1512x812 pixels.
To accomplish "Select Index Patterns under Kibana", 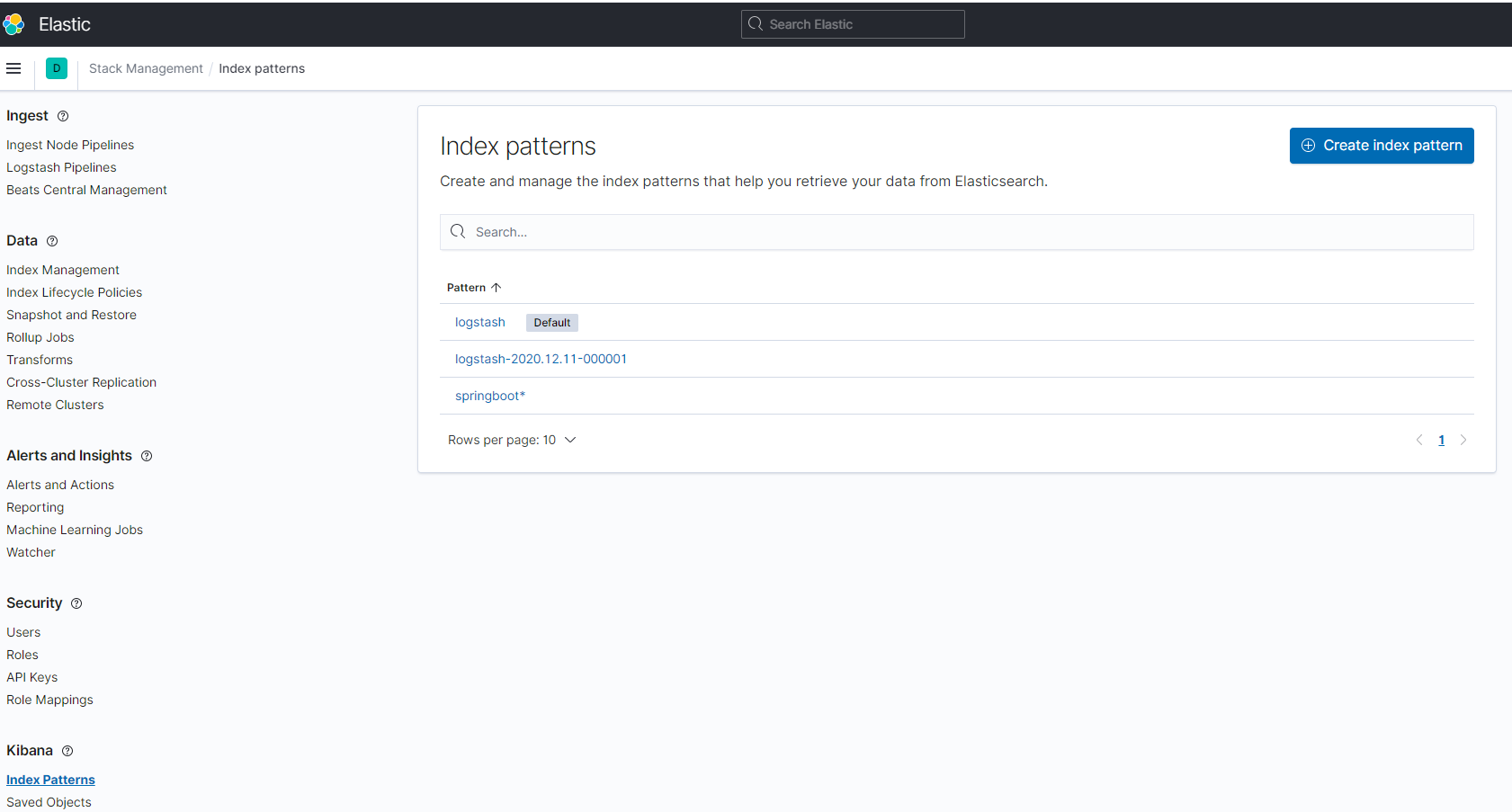I will pyautogui.click(x=50, y=780).
